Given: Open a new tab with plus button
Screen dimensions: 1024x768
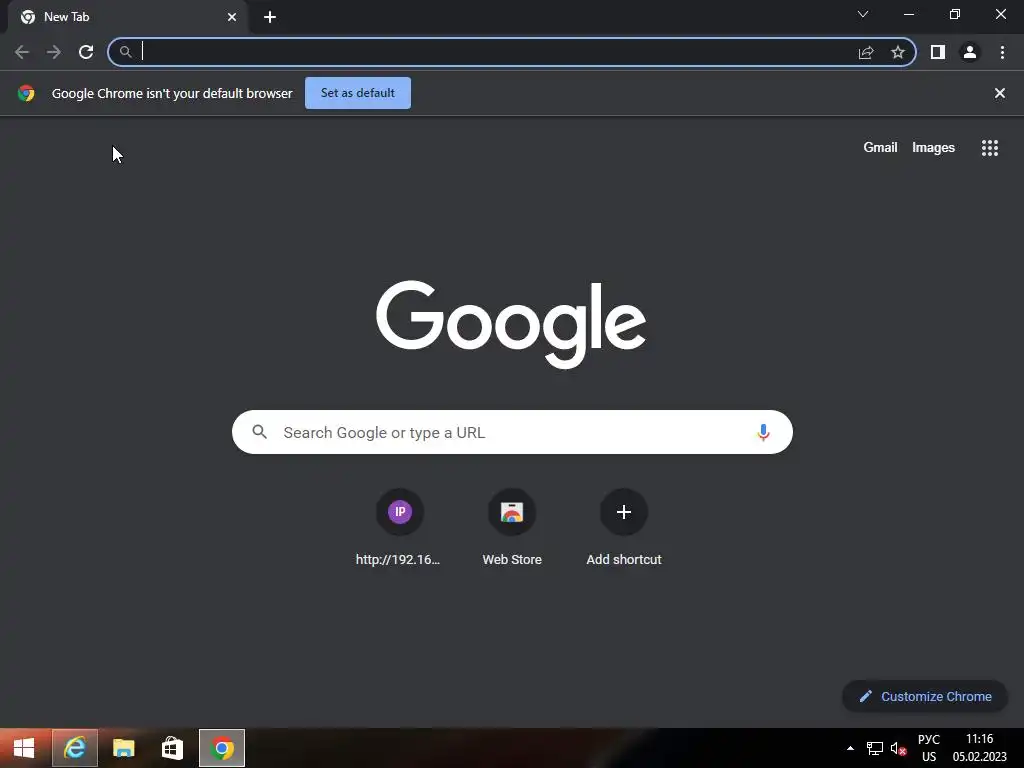Looking at the screenshot, I should pyautogui.click(x=270, y=17).
